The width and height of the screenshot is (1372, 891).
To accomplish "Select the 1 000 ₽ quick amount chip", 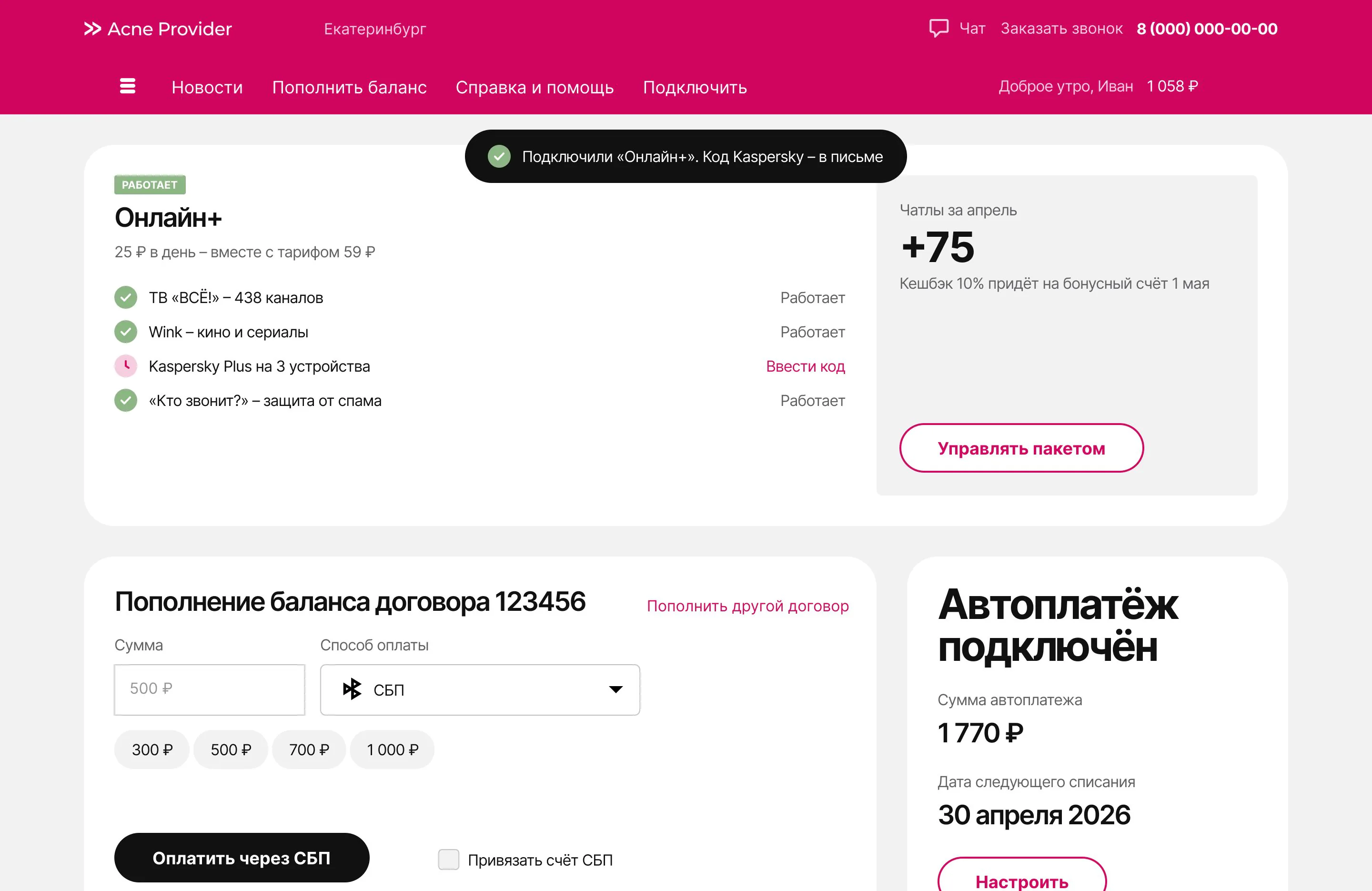I will (x=393, y=749).
